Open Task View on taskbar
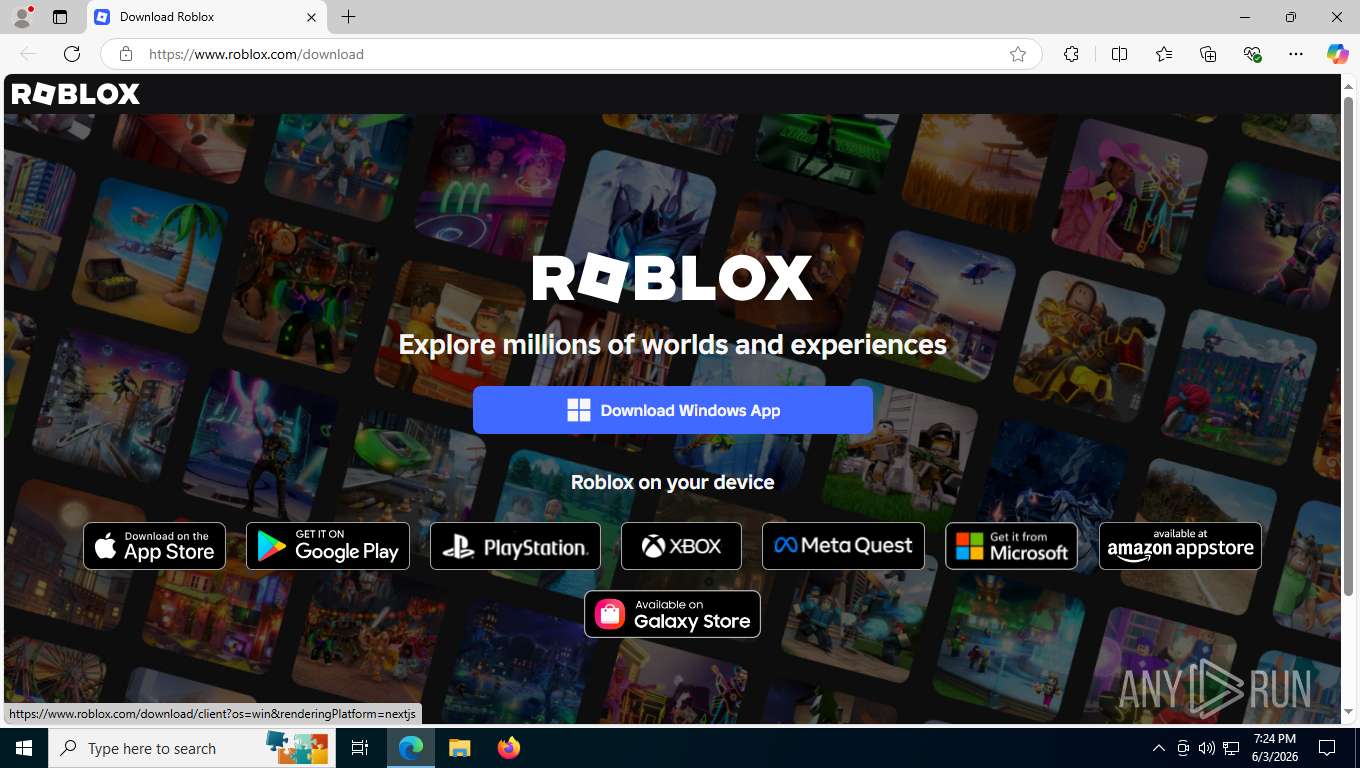 pyautogui.click(x=360, y=748)
